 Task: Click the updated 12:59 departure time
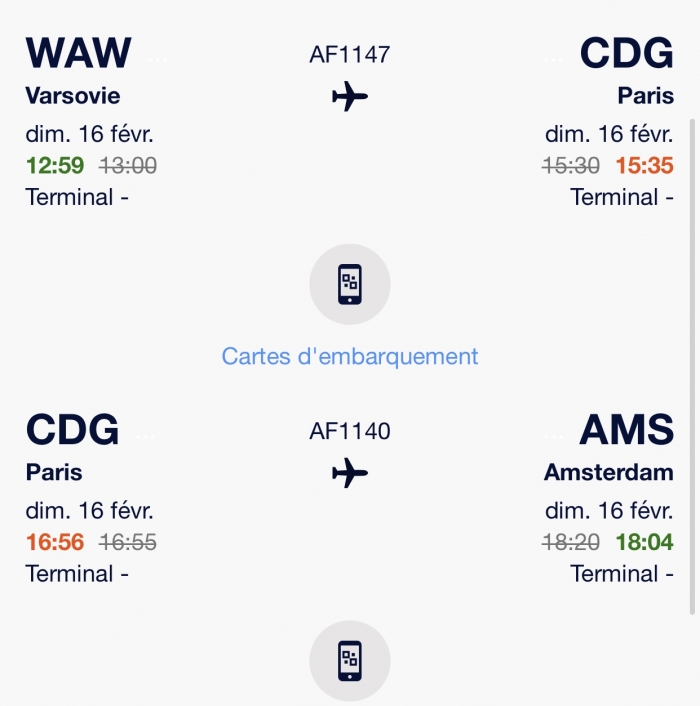[x=55, y=166]
